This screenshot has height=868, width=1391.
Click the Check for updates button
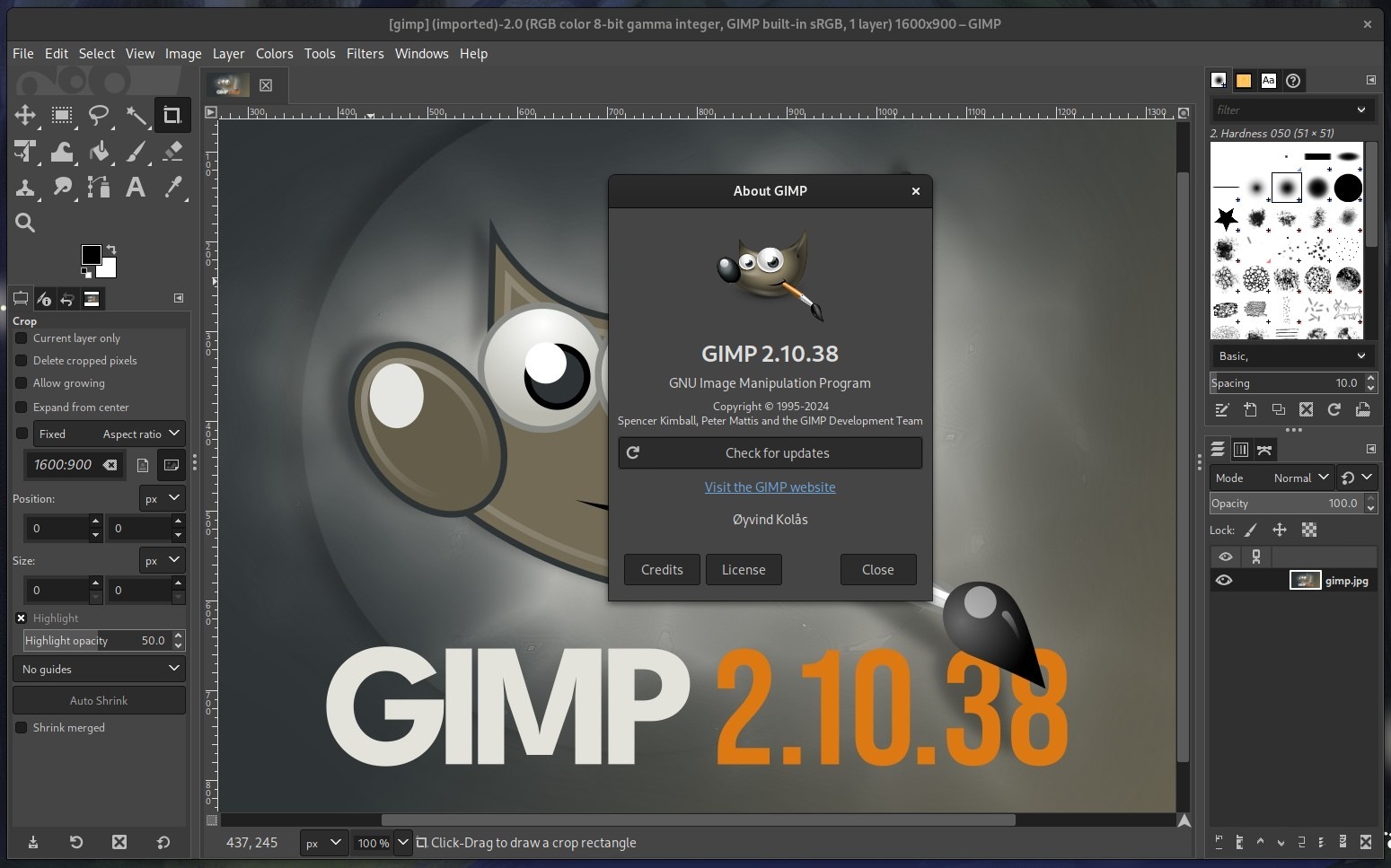[x=770, y=453]
